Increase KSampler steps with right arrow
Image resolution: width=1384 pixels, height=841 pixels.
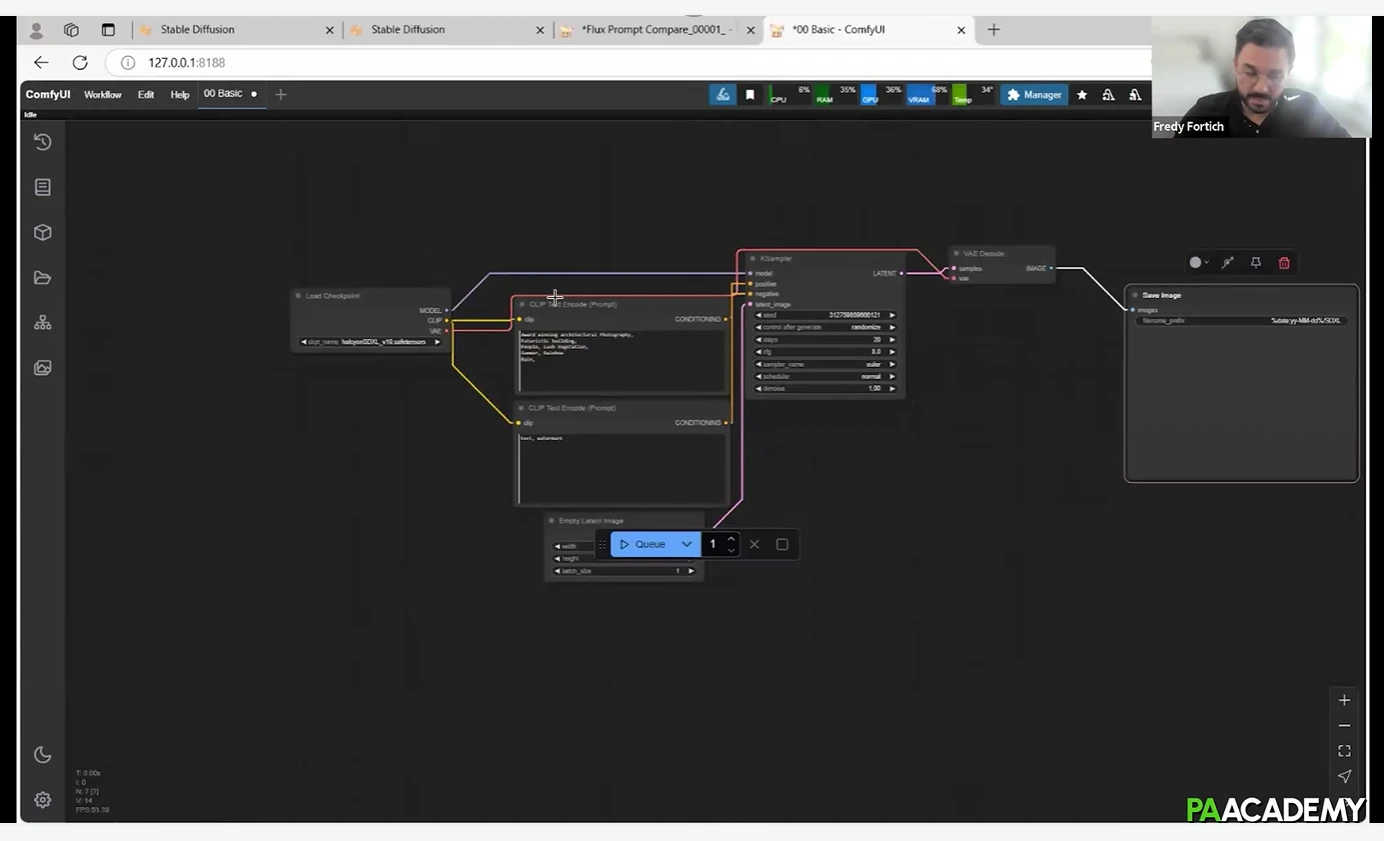[892, 340]
